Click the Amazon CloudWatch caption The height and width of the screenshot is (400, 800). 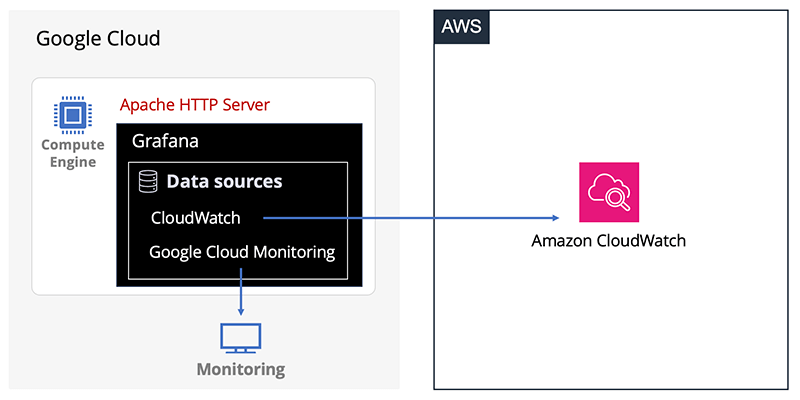tap(609, 240)
